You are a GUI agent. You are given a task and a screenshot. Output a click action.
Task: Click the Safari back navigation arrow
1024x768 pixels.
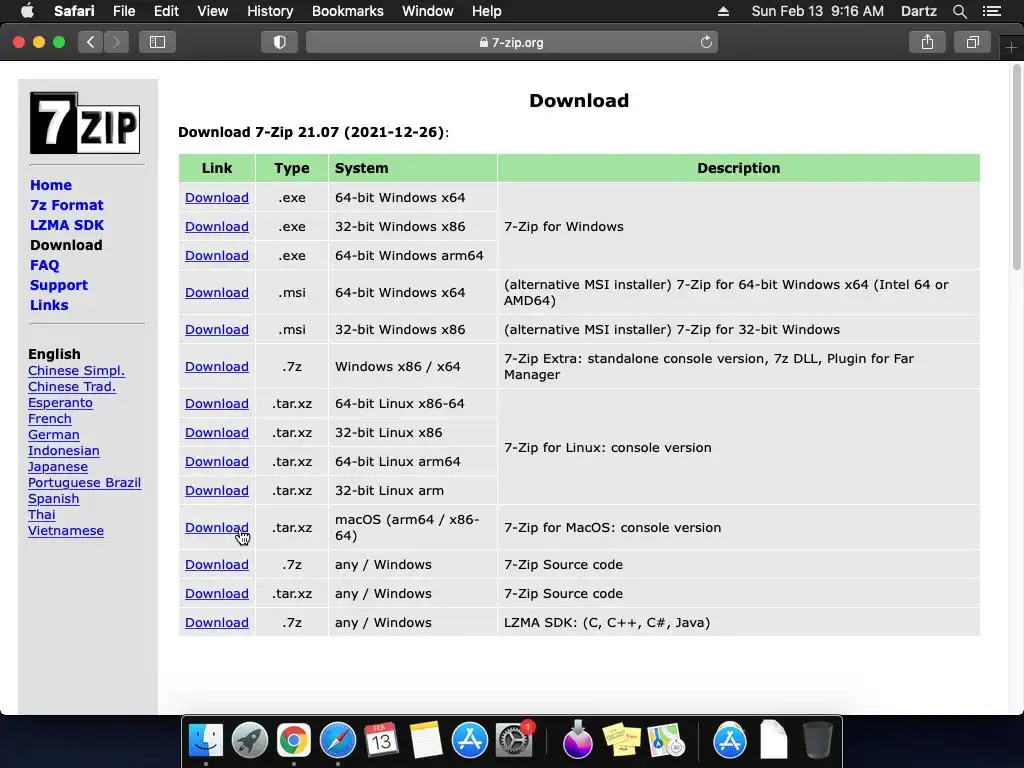point(91,42)
